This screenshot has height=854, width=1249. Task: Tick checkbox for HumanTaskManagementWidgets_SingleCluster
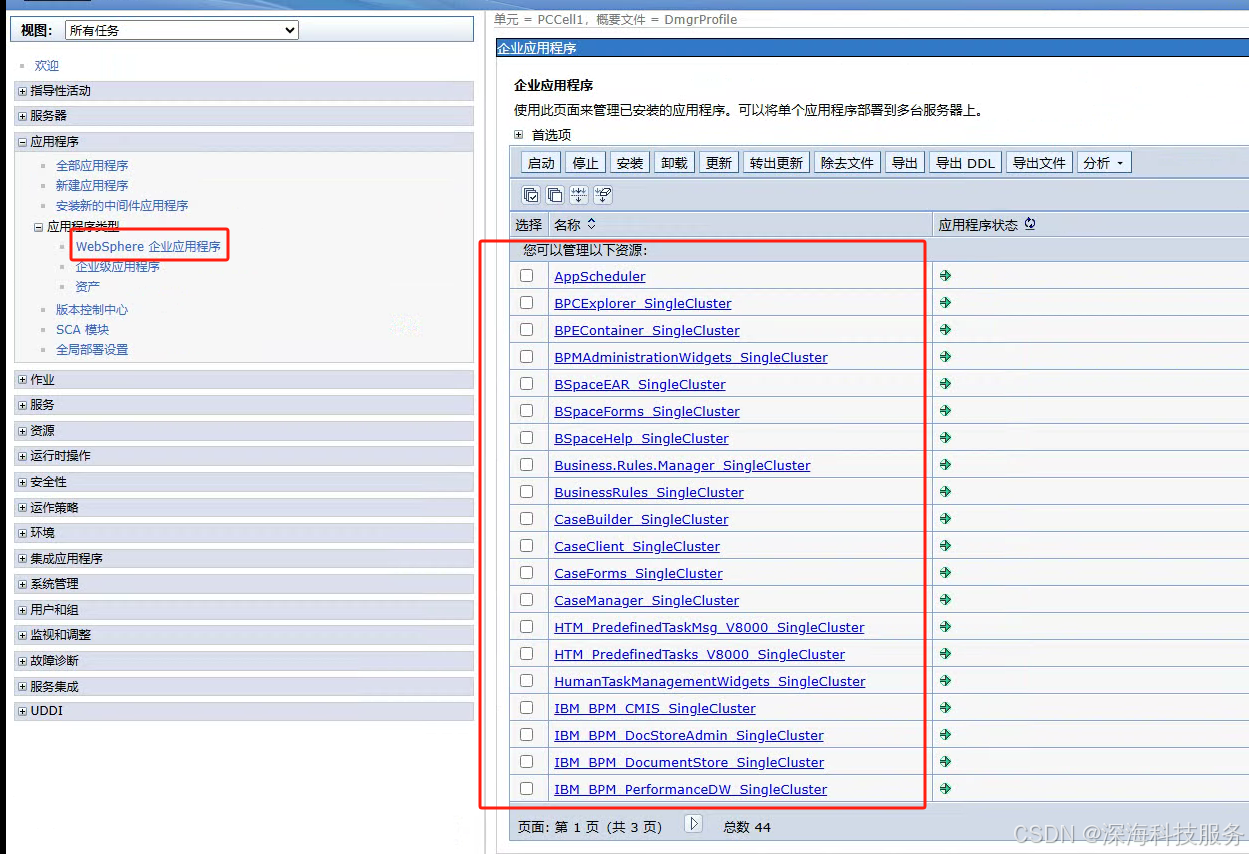527,681
